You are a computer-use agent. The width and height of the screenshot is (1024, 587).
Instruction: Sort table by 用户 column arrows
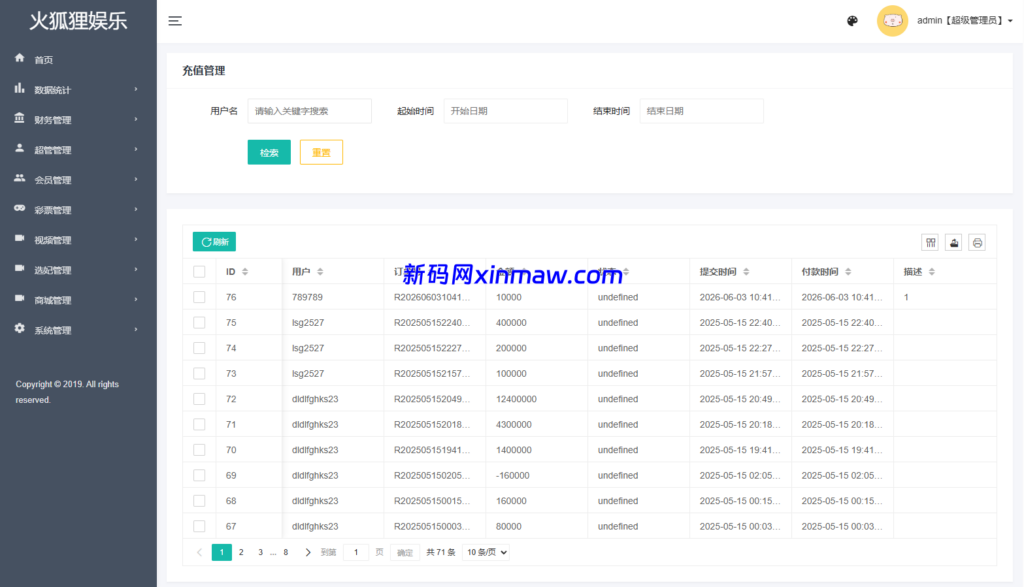(320, 272)
